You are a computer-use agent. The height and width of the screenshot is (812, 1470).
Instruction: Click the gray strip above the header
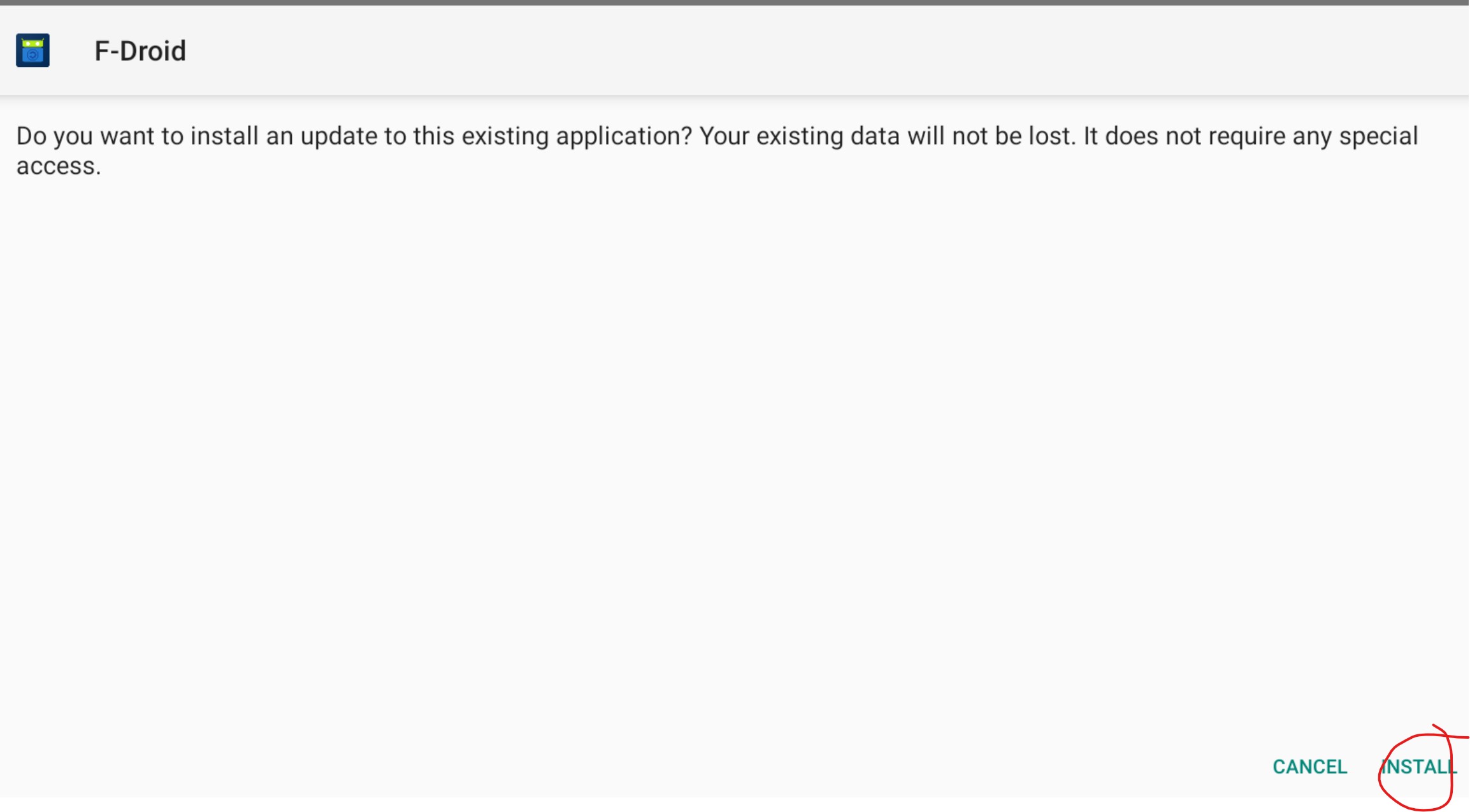point(735,3)
